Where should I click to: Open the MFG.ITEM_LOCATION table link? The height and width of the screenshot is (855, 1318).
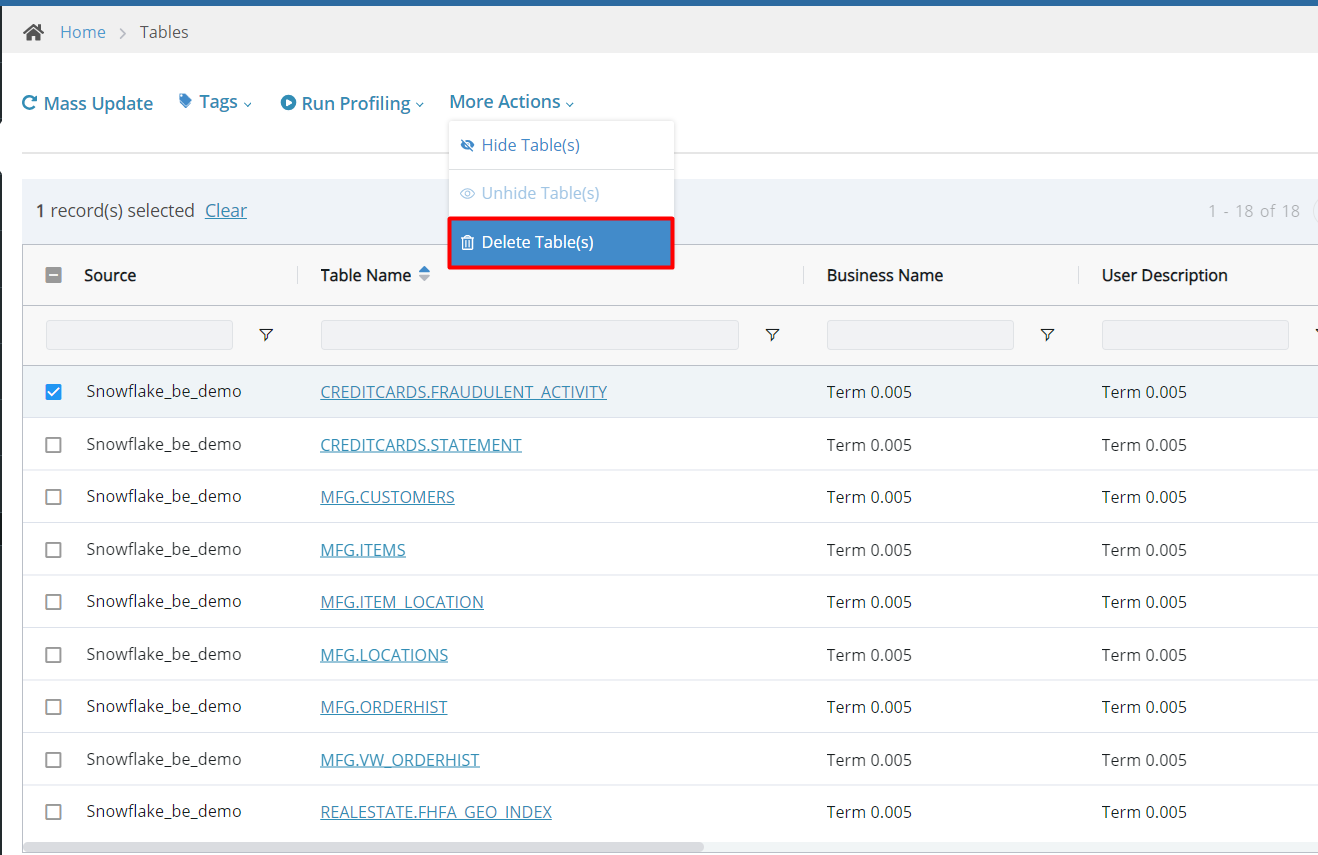(402, 602)
